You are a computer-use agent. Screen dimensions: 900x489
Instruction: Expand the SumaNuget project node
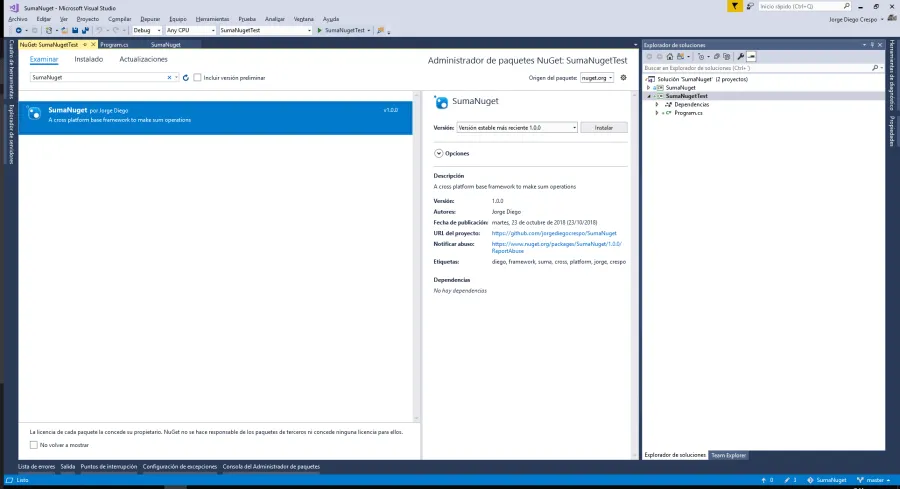click(x=649, y=88)
